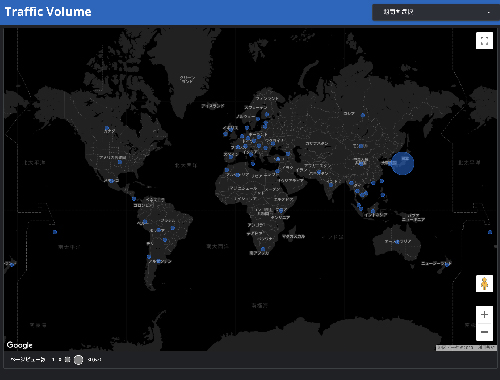Zoom in with the plus button
This screenshot has width=500, height=380.
click(x=484, y=314)
